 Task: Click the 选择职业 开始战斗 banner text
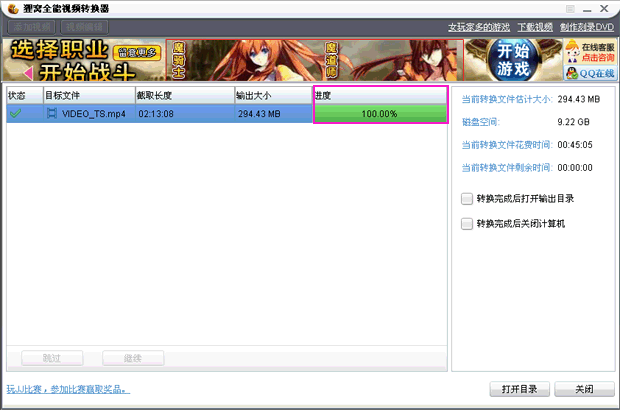(x=71, y=60)
